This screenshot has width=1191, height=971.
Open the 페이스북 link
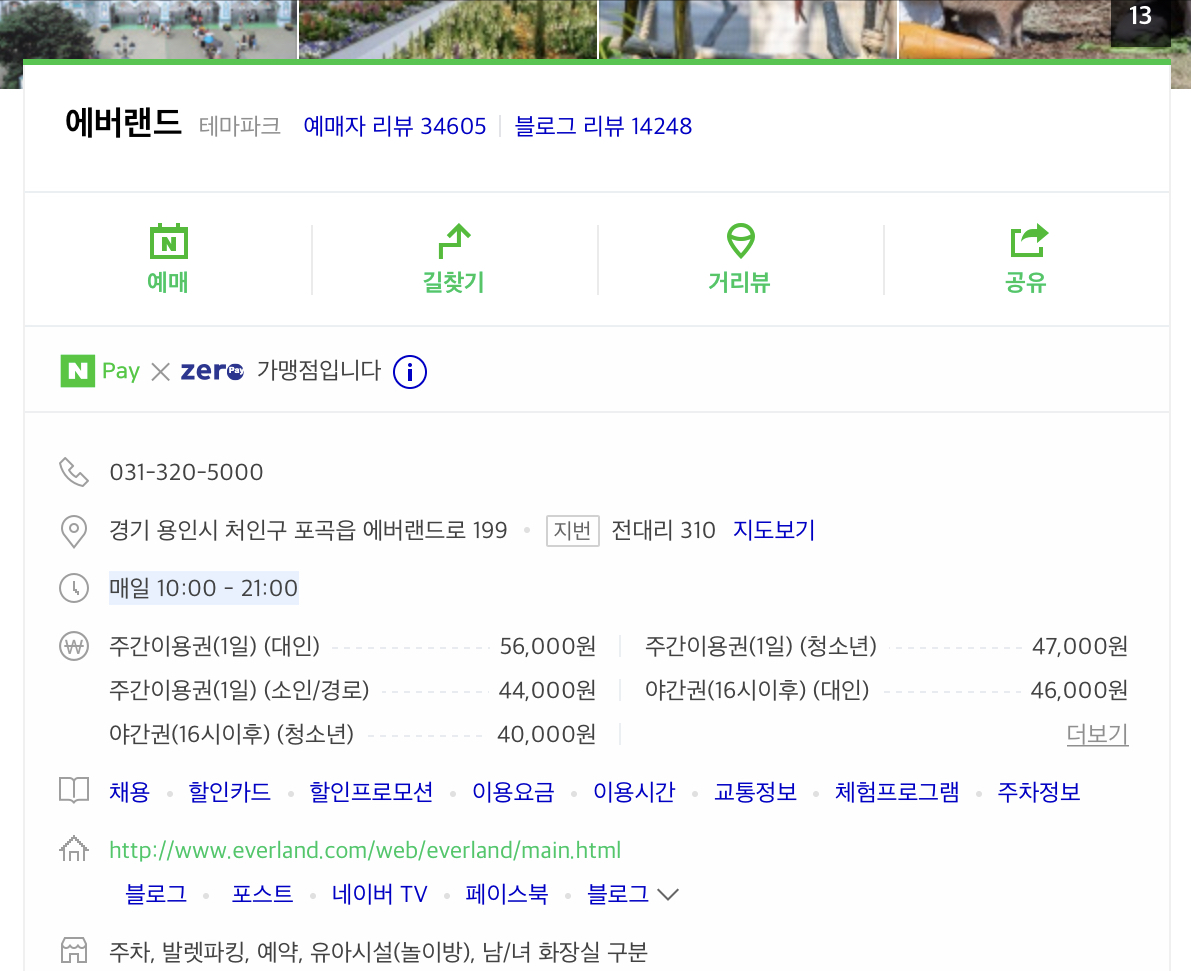507,894
